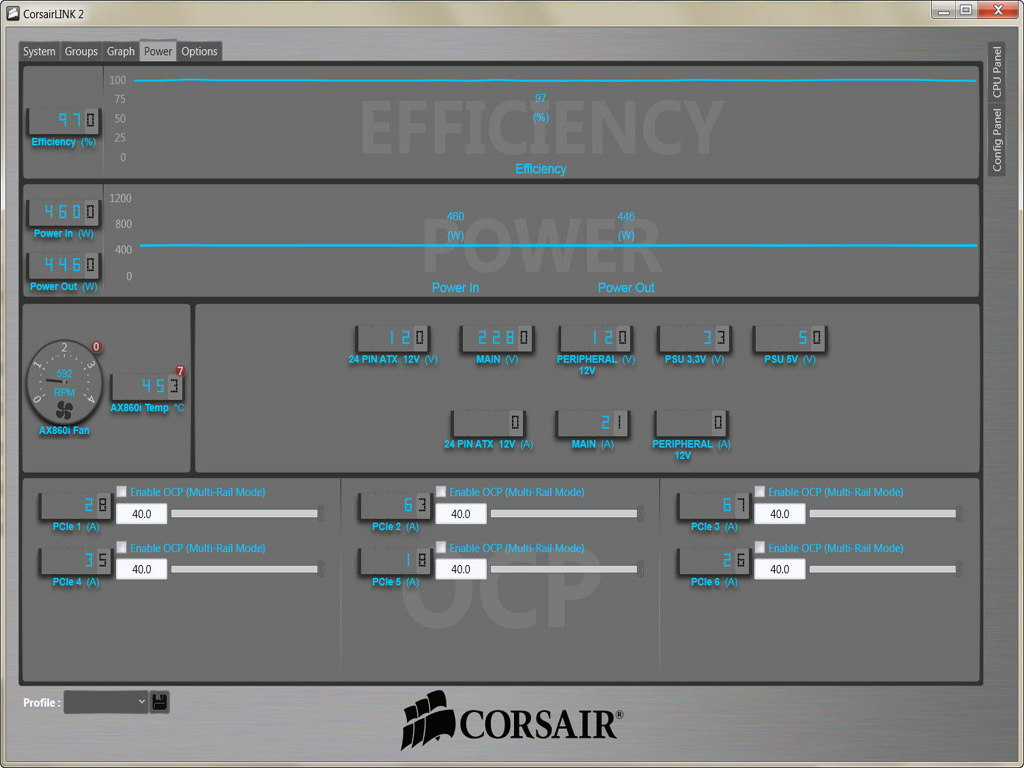
Task: Enable OCP checkbox for PCIe 3
Action: pos(760,491)
